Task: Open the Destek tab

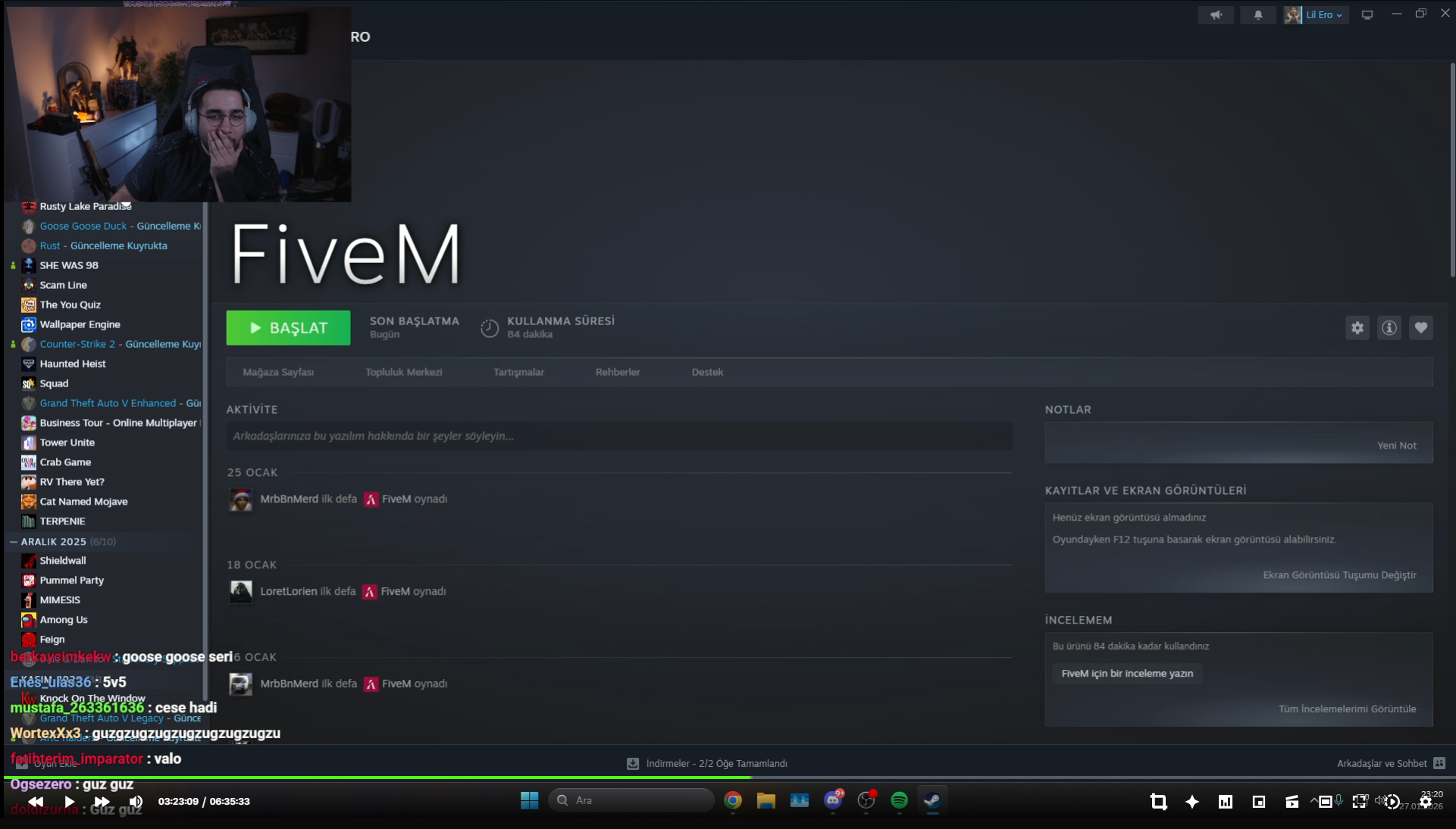Action: [x=707, y=372]
